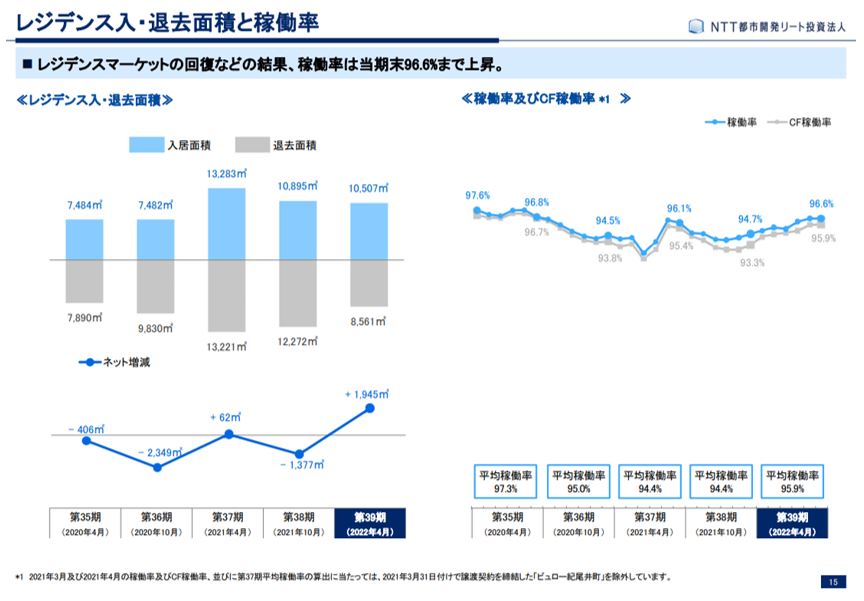Viewport: 864px width, 601px height.
Task: Click the 13,283㎡ blue move-in bar
Action: [227, 223]
